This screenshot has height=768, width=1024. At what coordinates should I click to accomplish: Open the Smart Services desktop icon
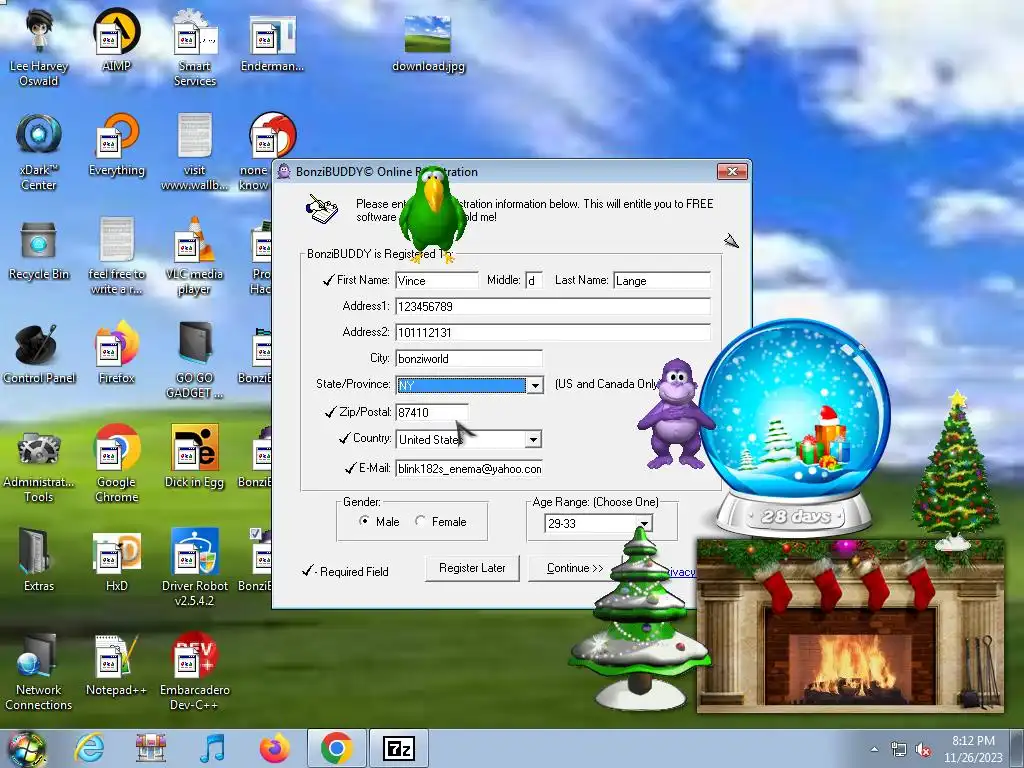point(195,49)
